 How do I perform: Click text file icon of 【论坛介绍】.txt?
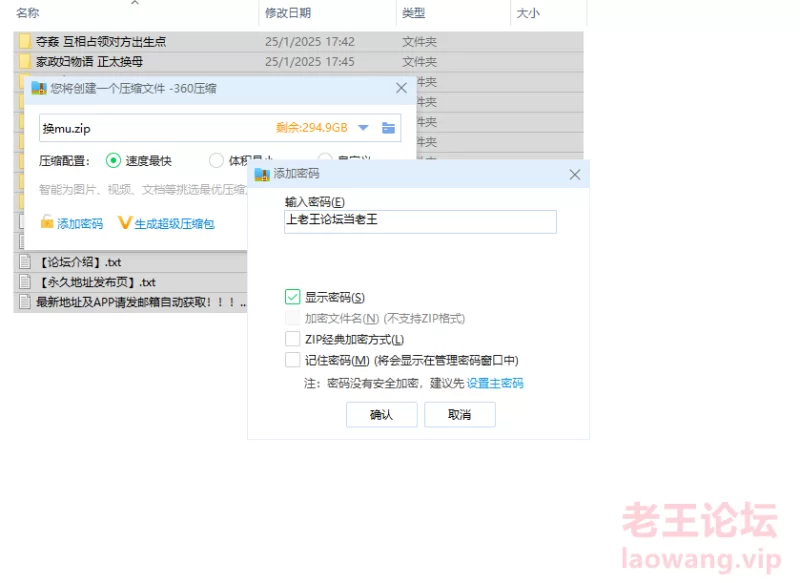24,262
